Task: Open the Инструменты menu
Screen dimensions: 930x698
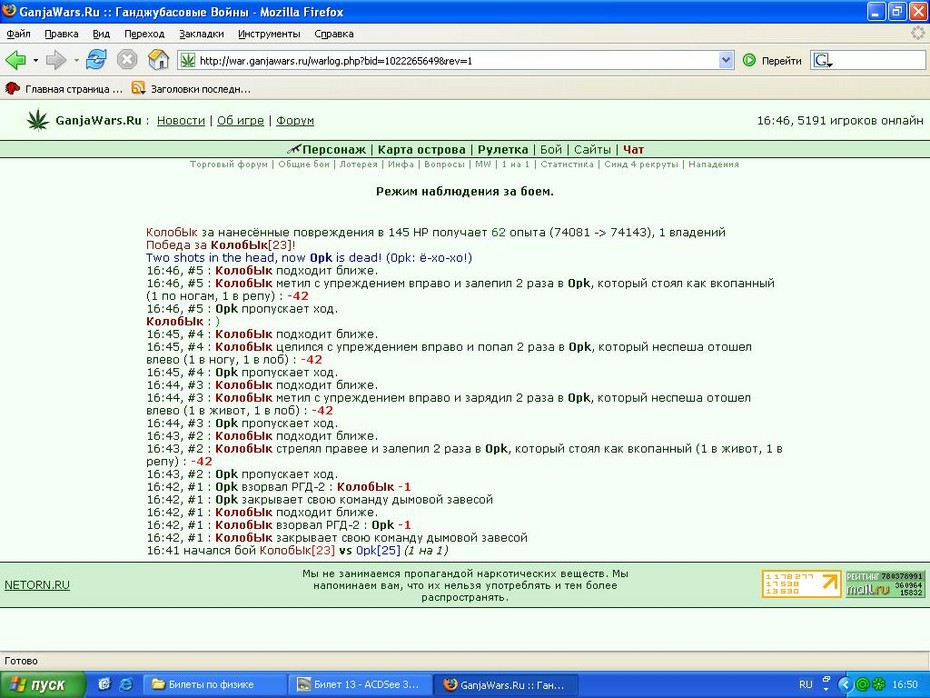Action: tap(269, 34)
